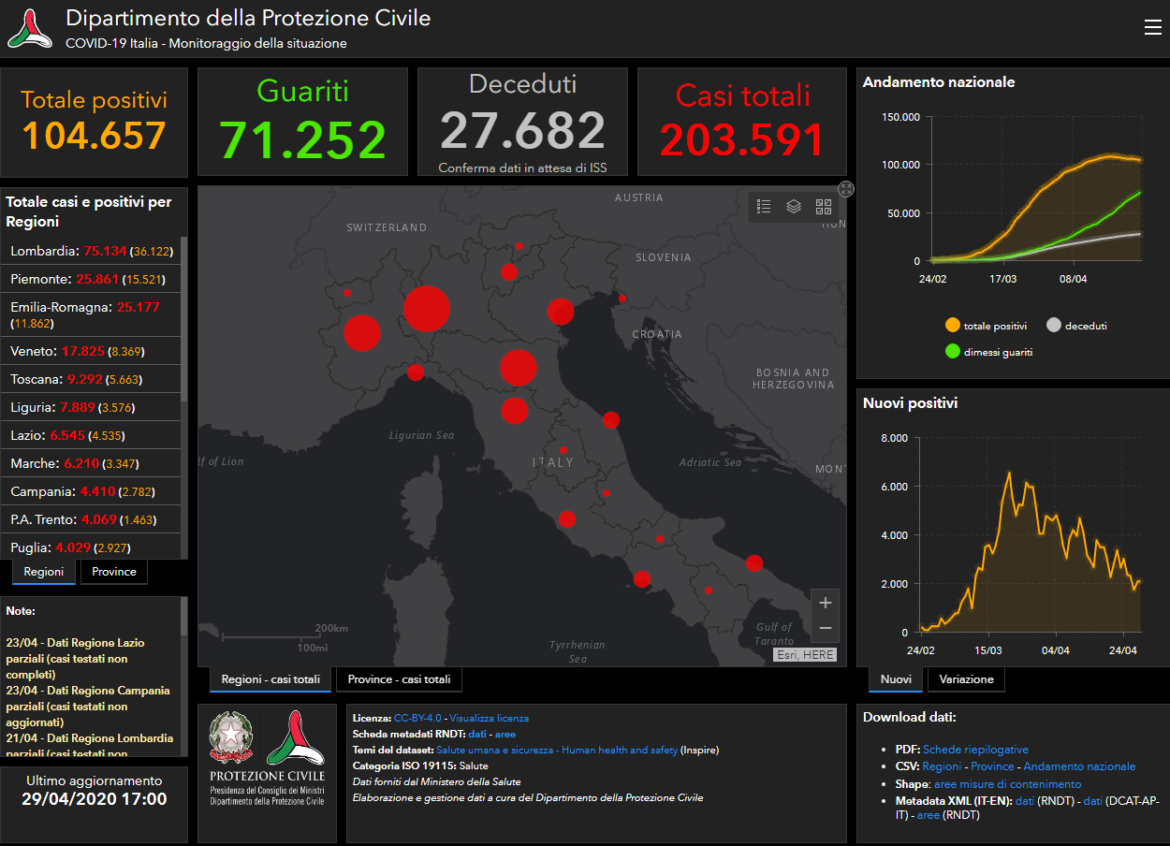Click the Lazio bubble on the map
Image resolution: width=1170 pixels, height=846 pixels.
567,519
